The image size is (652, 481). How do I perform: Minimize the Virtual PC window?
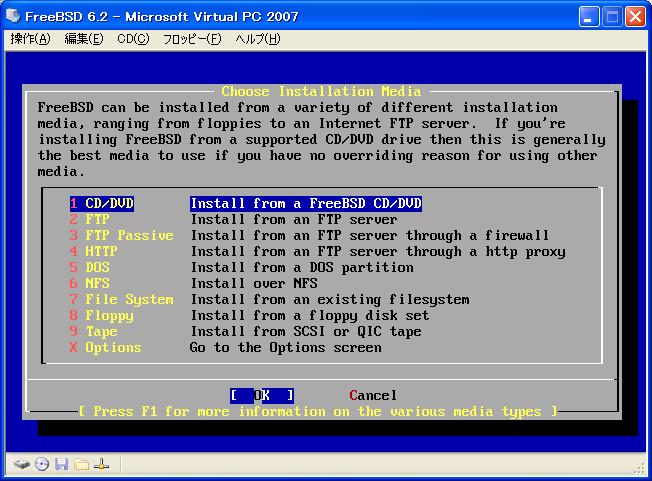coord(589,17)
